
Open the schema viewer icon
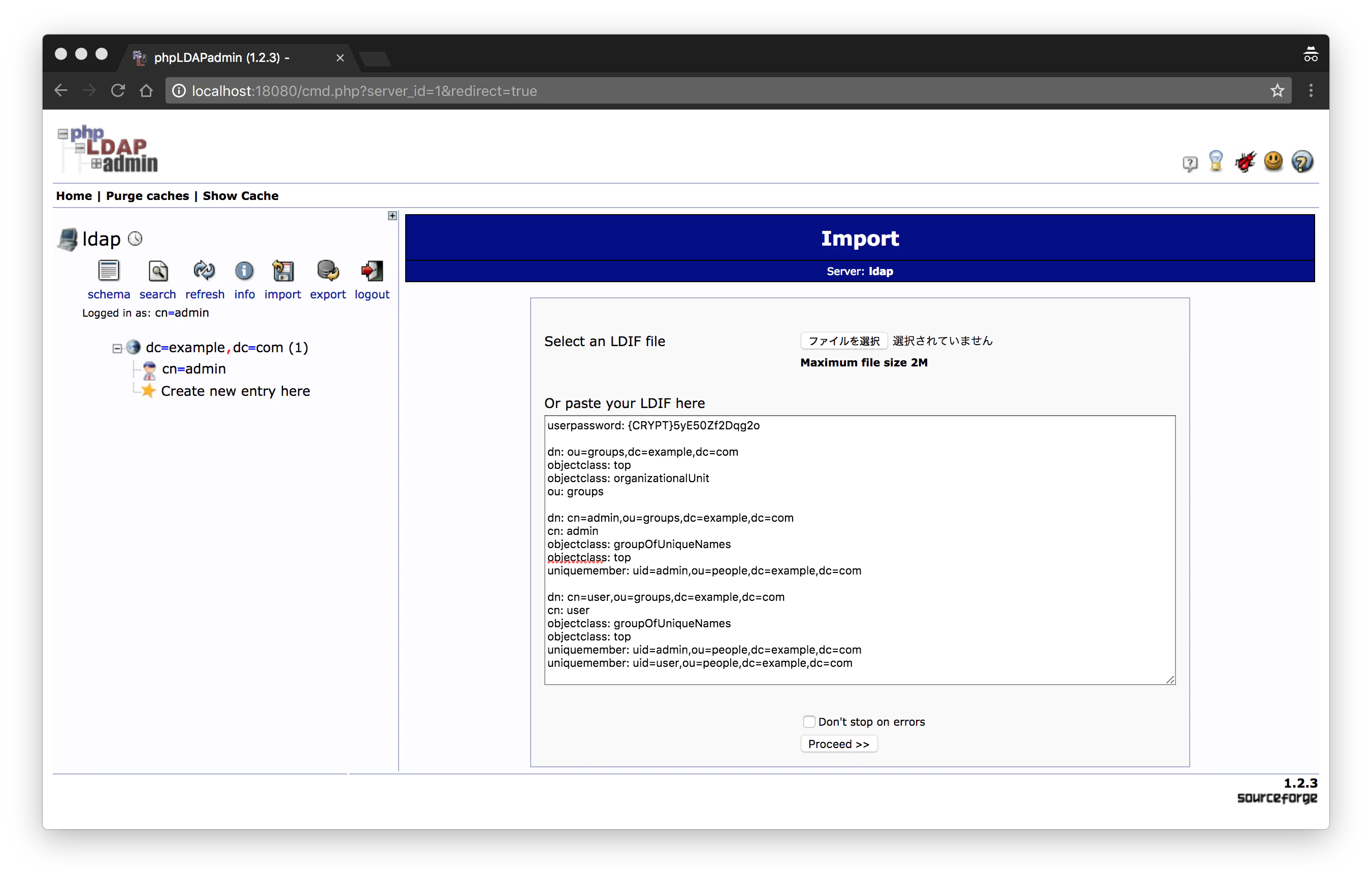pos(109,271)
